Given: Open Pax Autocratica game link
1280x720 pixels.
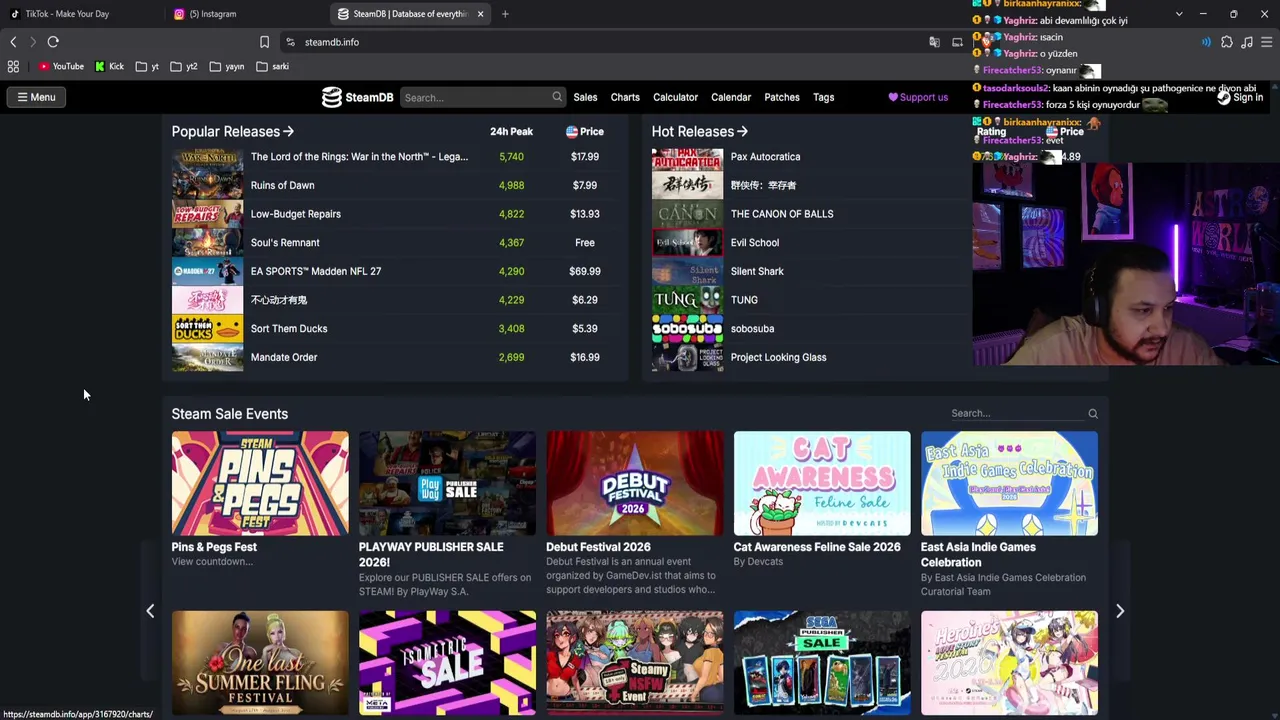Looking at the screenshot, I should [765, 157].
